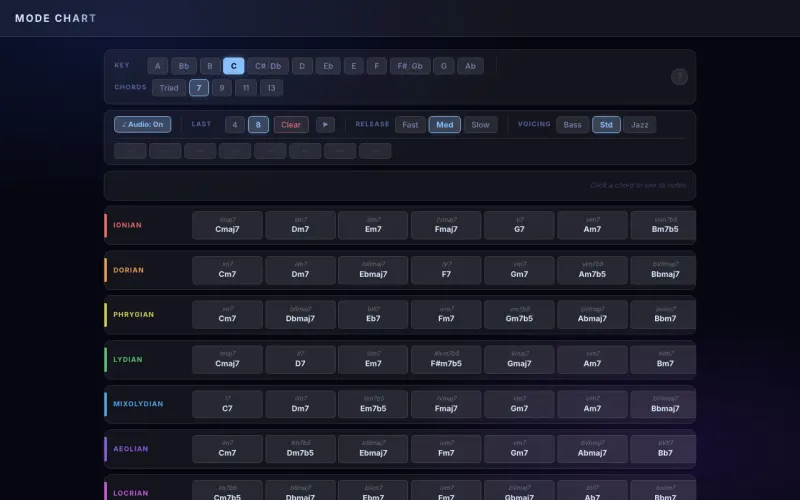800x500 pixels.
Task: Select key A
Action: (x=158, y=66)
